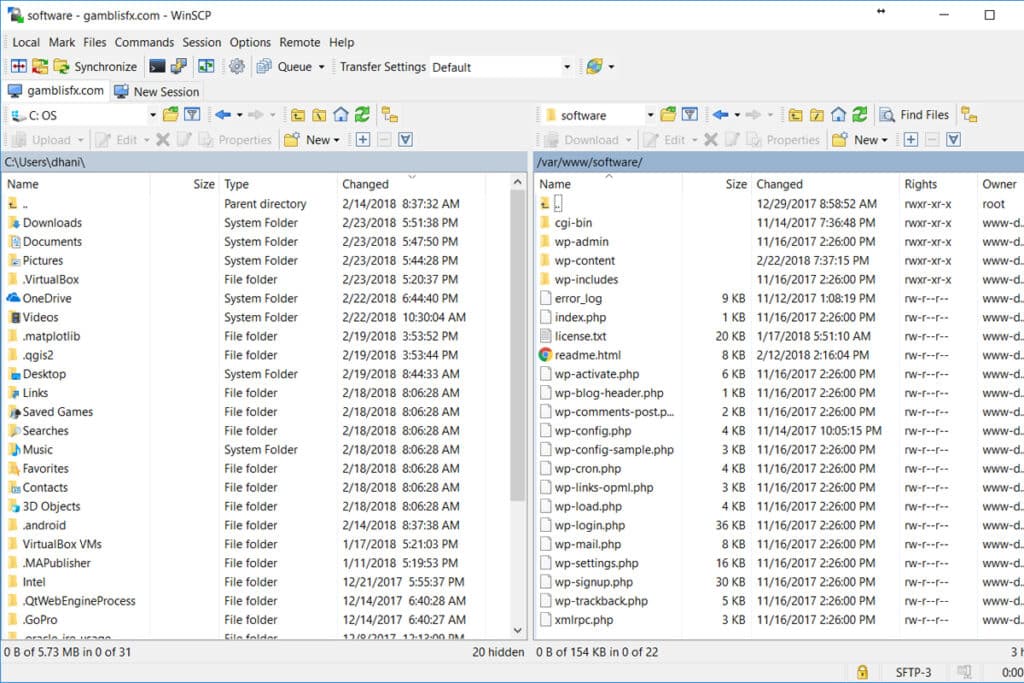
Task: Open the Options menu
Action: tap(250, 42)
